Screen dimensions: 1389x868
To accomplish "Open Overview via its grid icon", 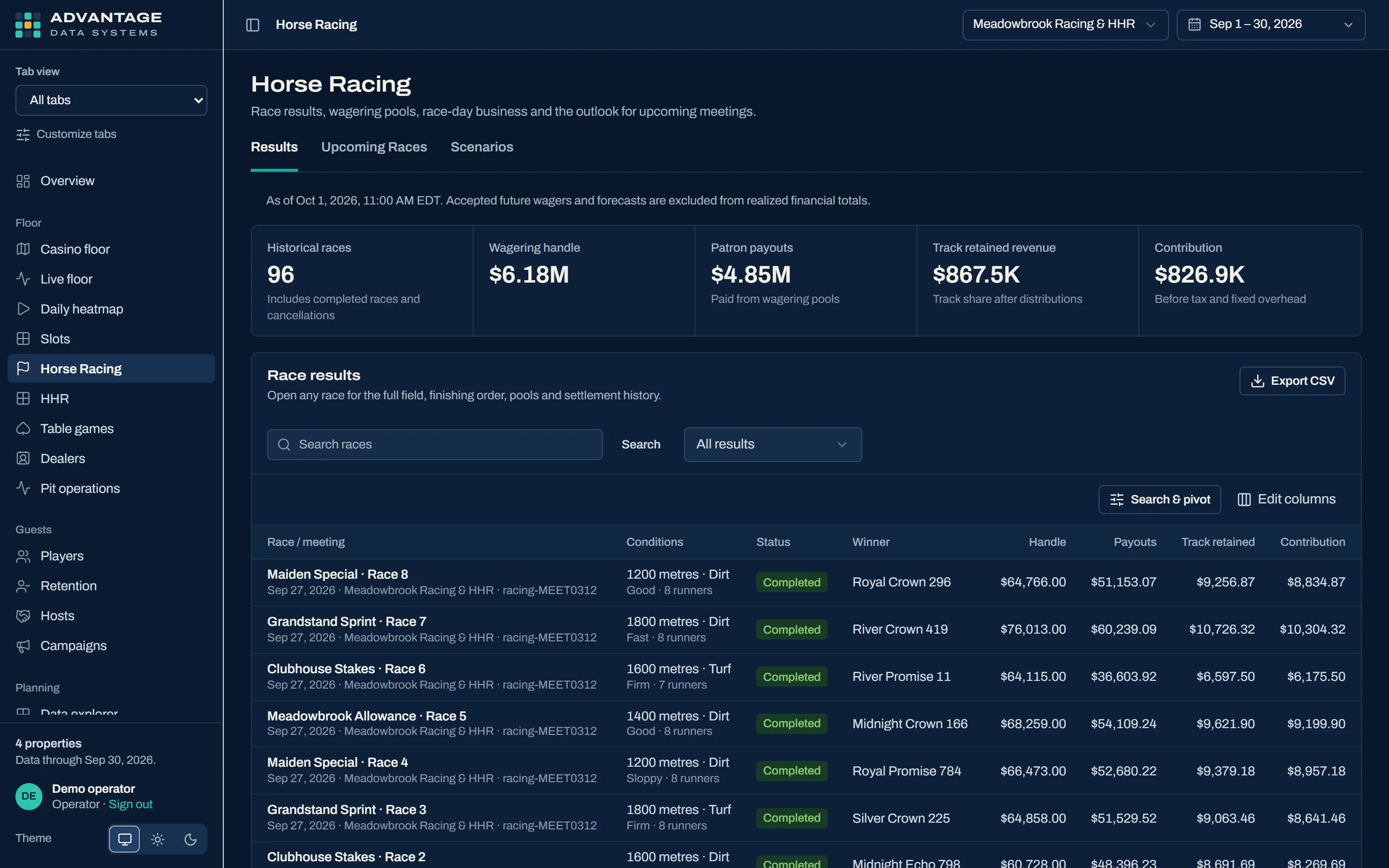I will pos(23,181).
